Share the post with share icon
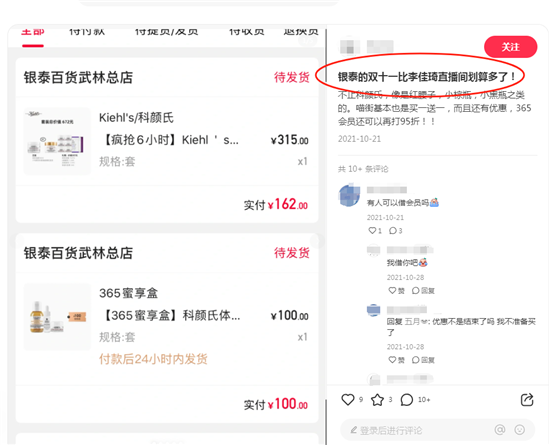 (x=527, y=399)
